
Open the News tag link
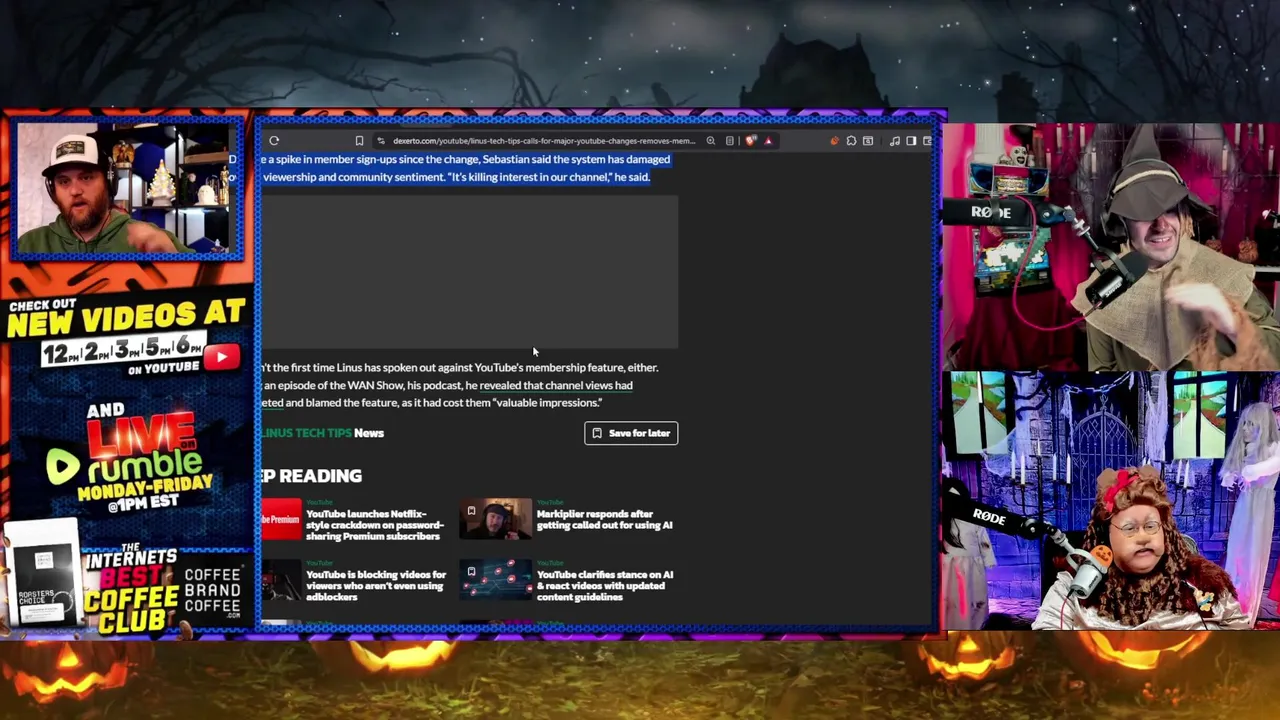(369, 433)
